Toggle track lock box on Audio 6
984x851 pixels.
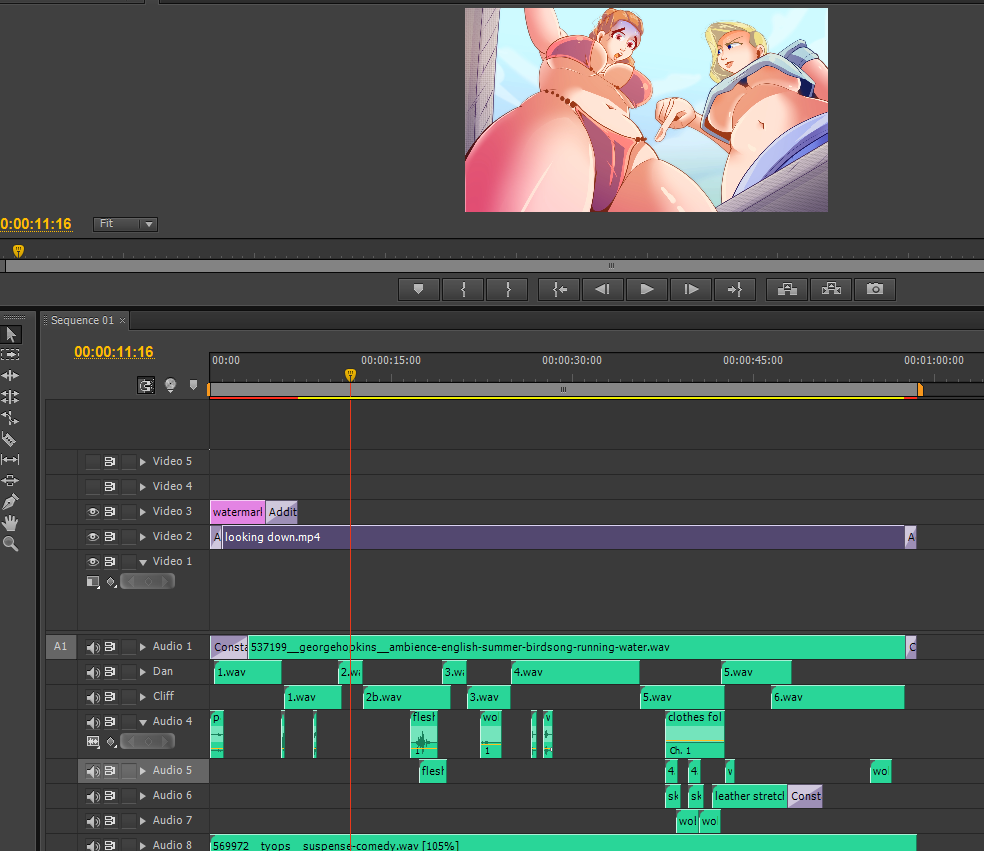click(x=129, y=796)
